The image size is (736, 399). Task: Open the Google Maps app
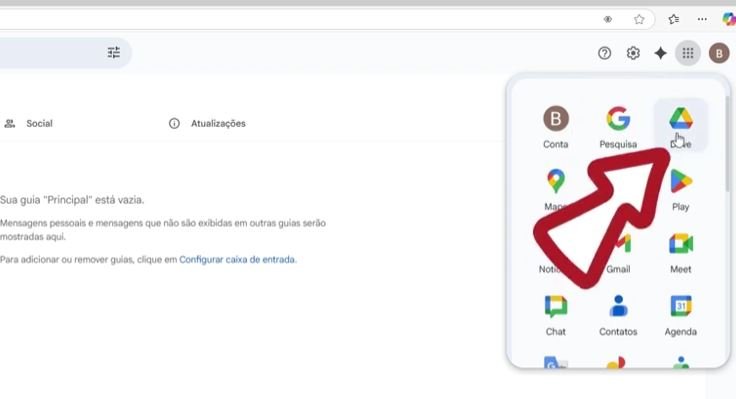(x=556, y=189)
